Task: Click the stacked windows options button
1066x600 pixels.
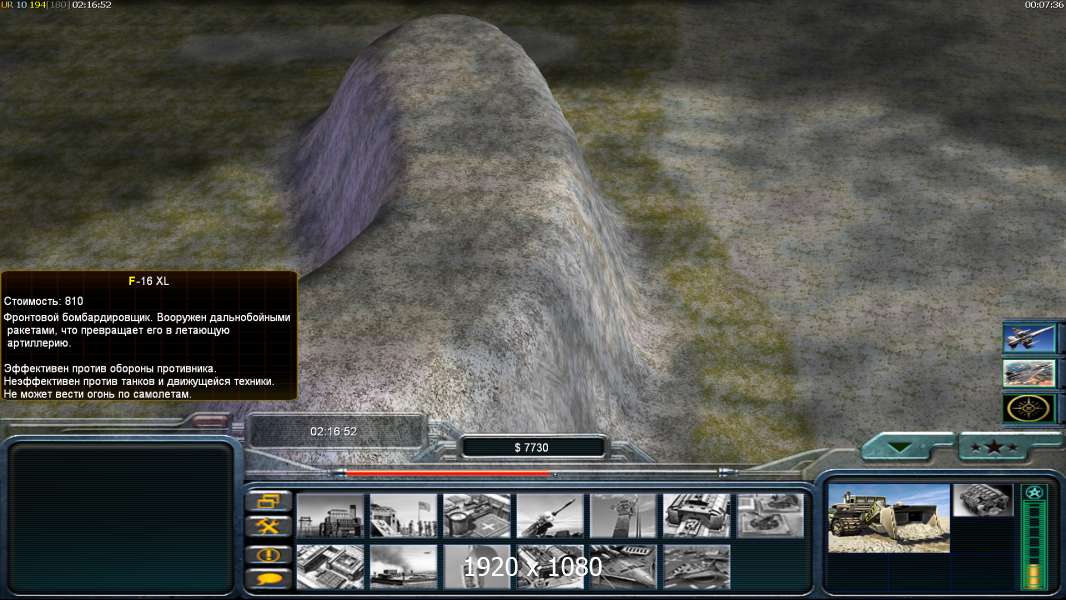Action: click(269, 501)
